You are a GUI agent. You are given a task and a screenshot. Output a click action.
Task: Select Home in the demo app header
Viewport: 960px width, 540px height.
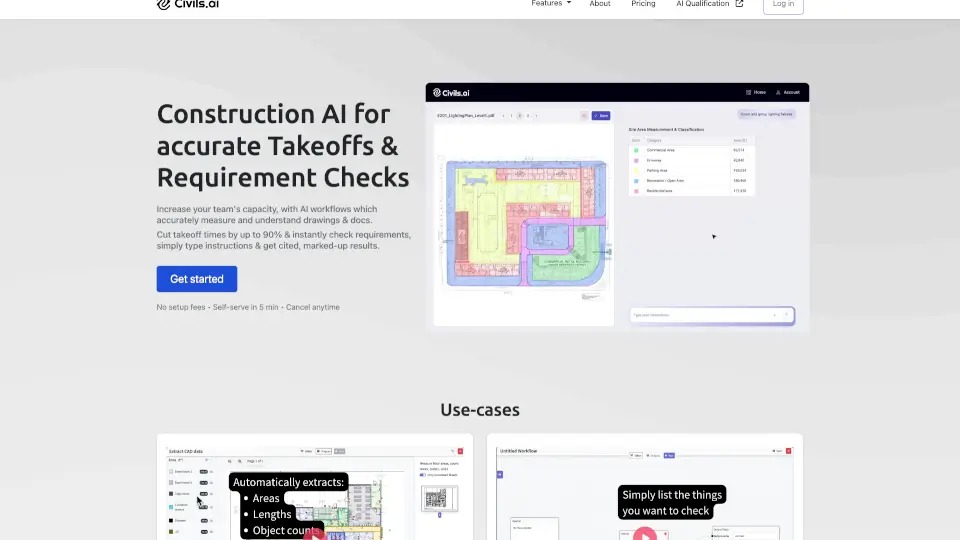[756, 92]
